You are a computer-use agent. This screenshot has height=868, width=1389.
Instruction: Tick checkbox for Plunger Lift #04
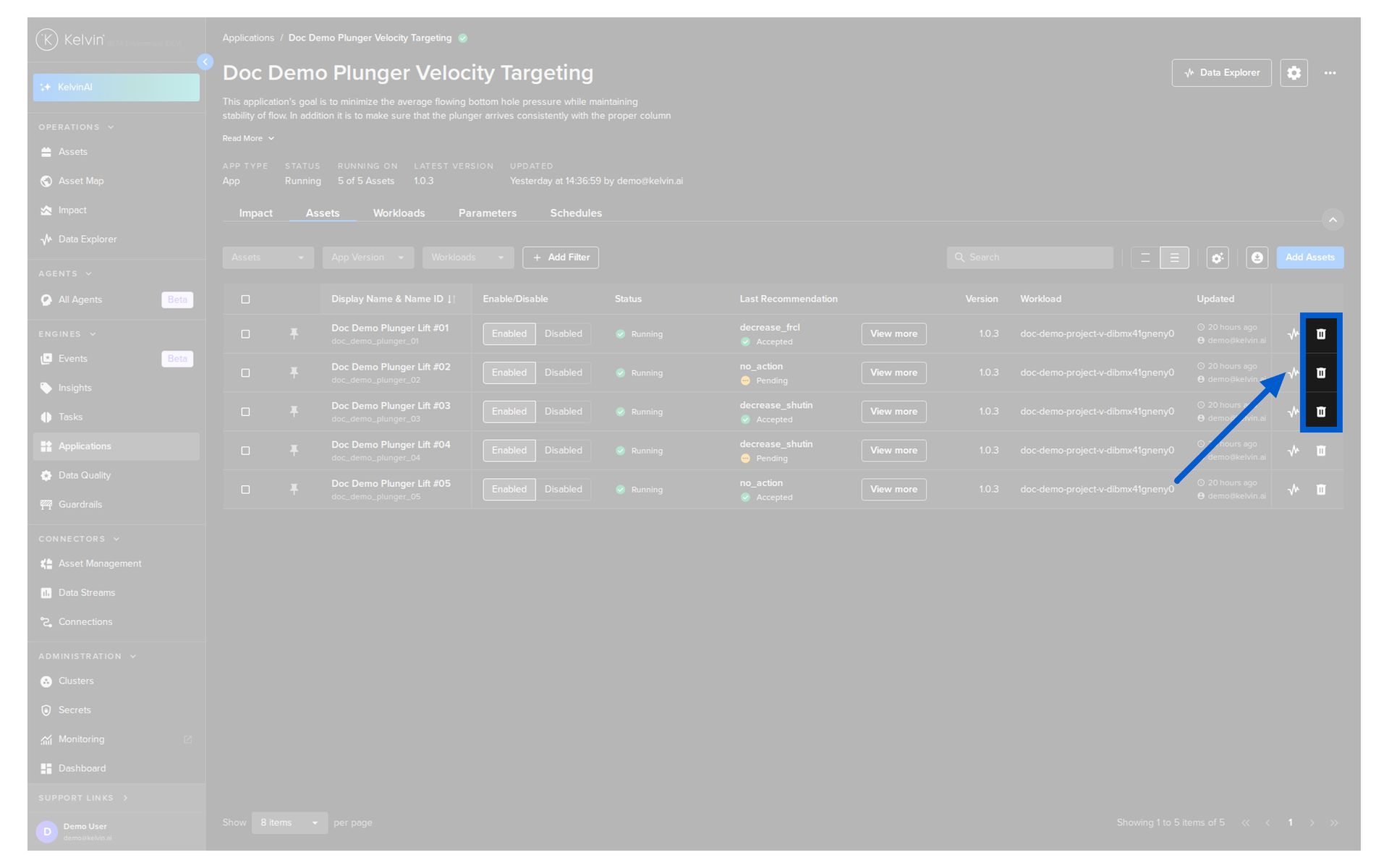click(245, 451)
